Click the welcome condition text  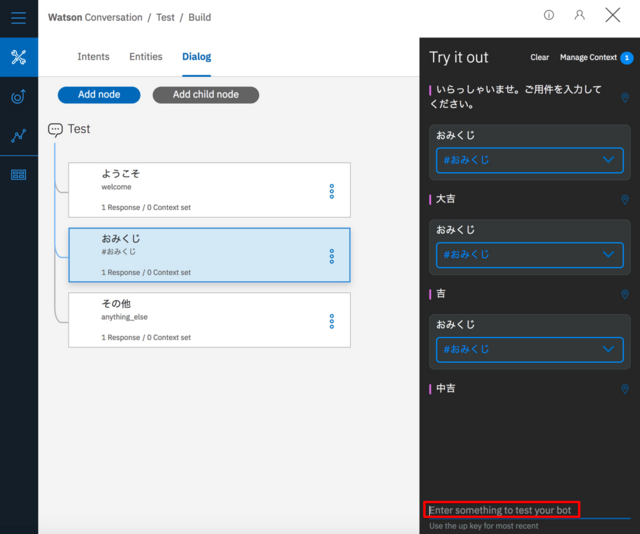tap(116, 187)
